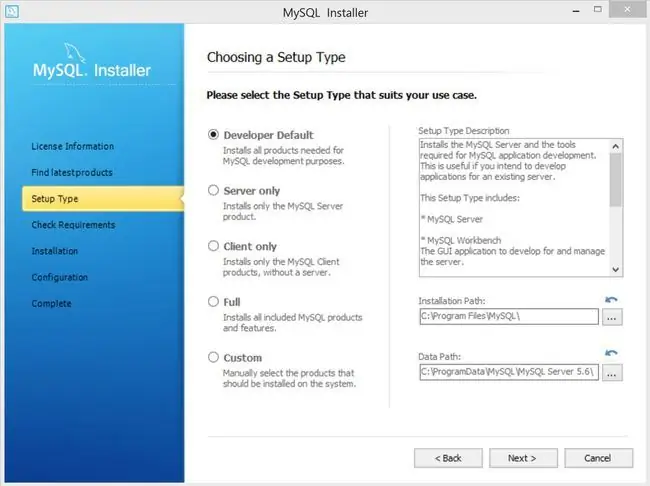Jump to the Complete step
Screen dimensions: 650x486
(x=51, y=303)
